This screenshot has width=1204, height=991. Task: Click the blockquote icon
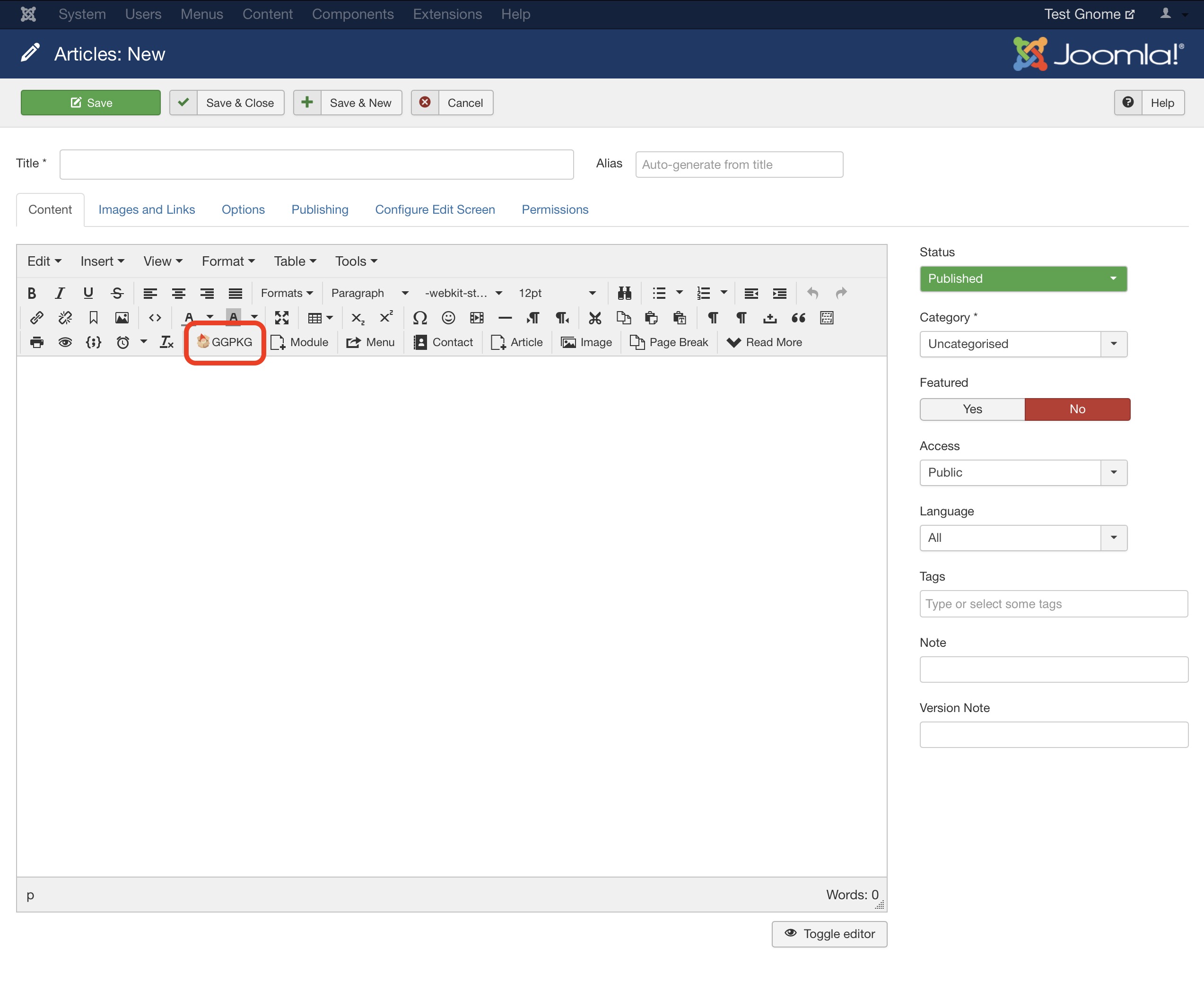click(x=798, y=318)
